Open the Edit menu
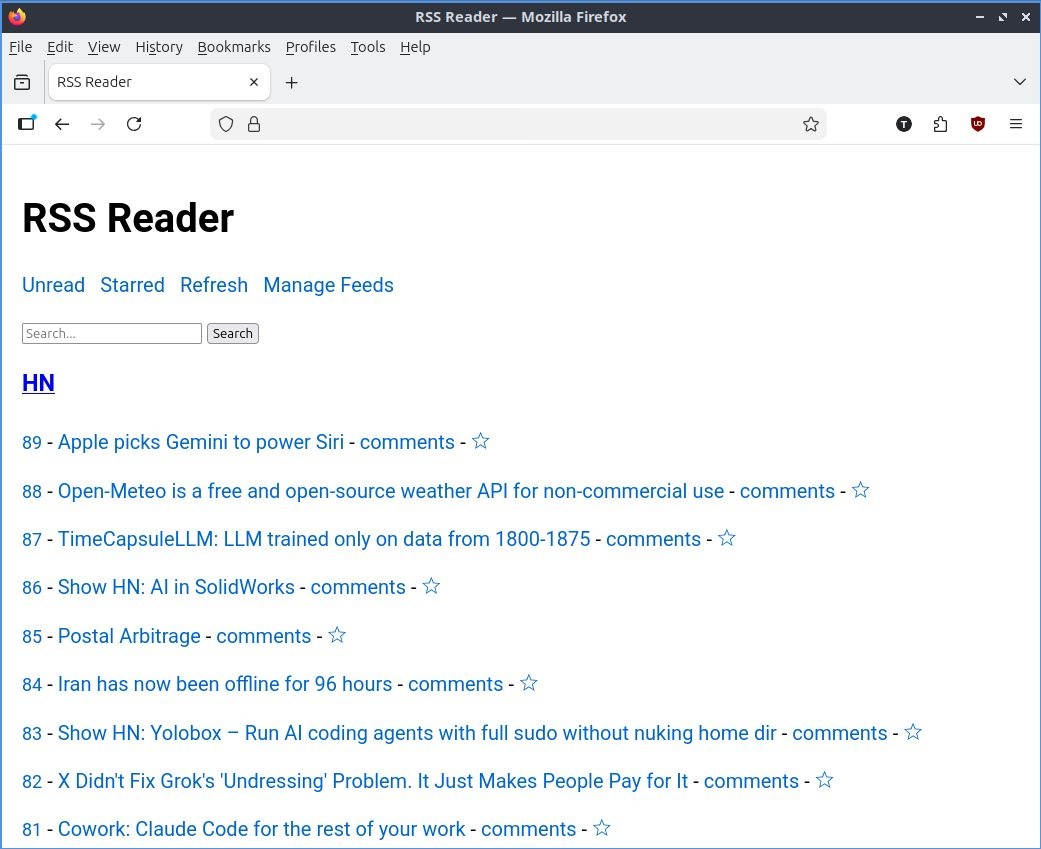The height and width of the screenshot is (849, 1041). coord(60,47)
